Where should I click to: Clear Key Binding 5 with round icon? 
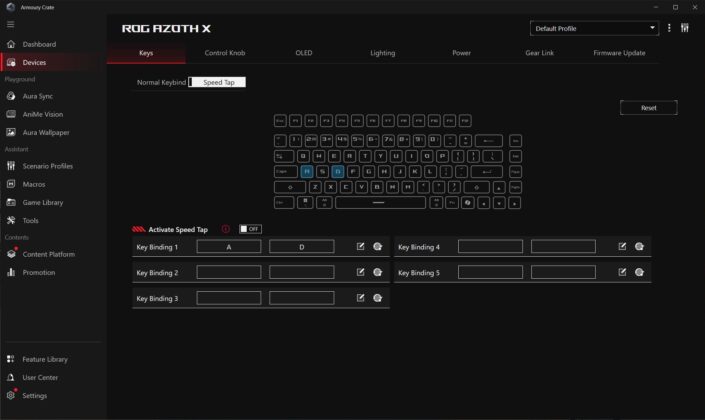(639, 272)
